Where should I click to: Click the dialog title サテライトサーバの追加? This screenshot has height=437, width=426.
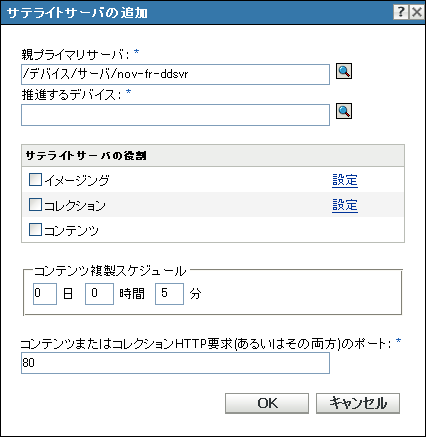tap(77, 13)
